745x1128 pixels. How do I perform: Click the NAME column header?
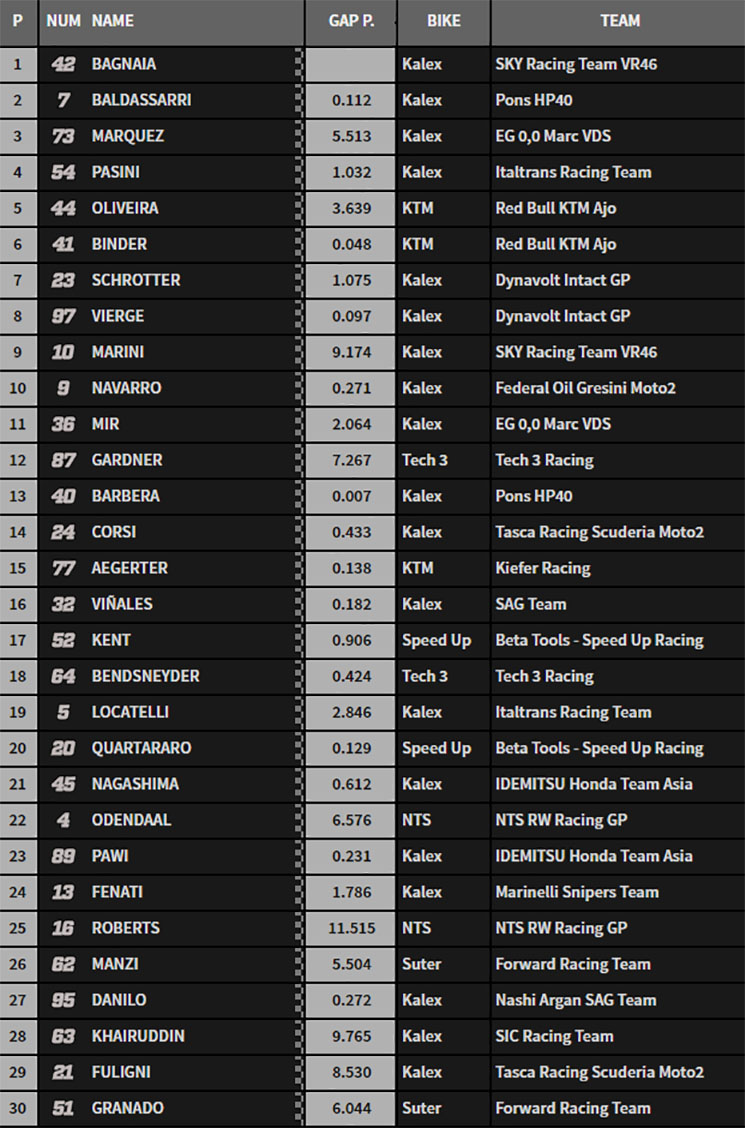tap(112, 21)
